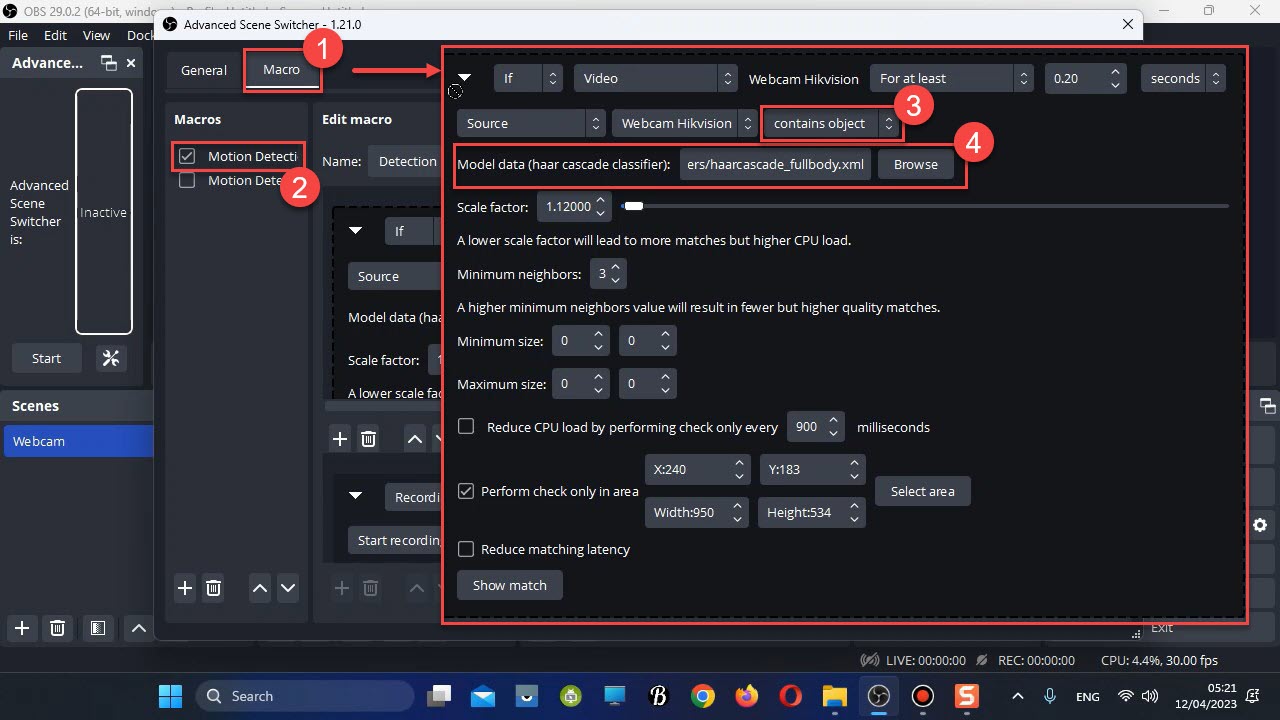Open scene filters icon in Scenes panel

(98, 628)
